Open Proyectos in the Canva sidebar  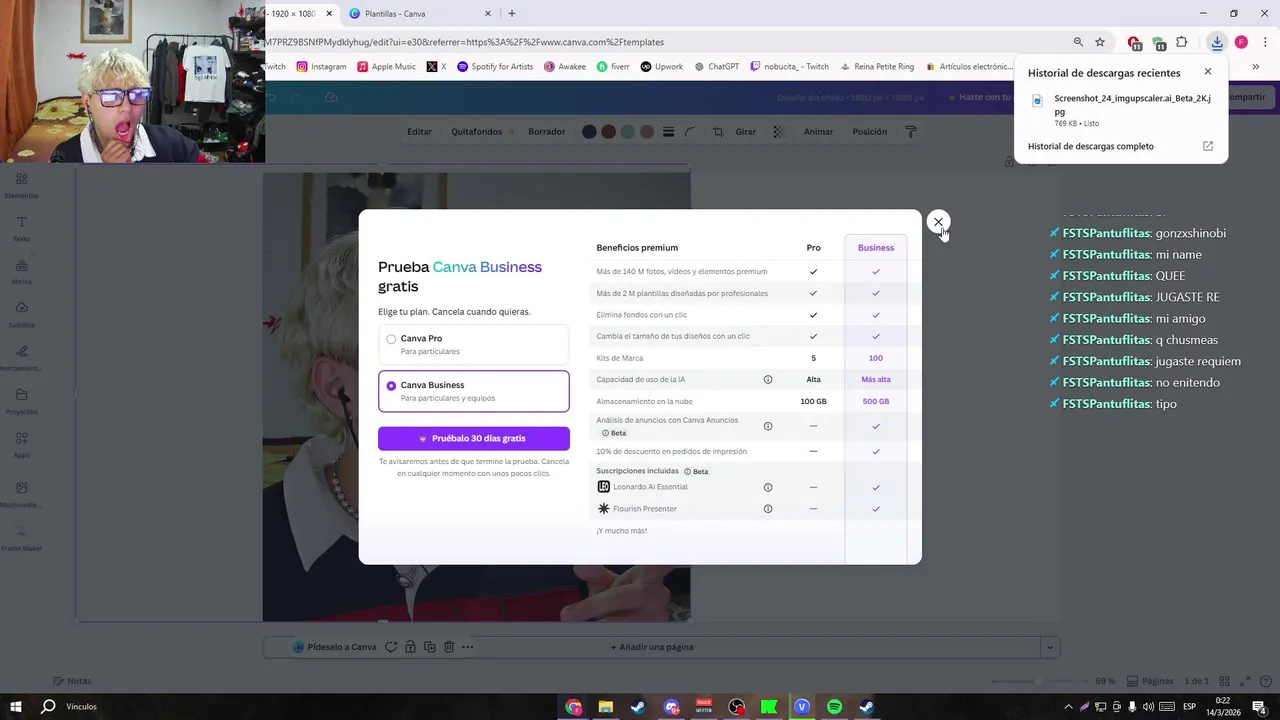pos(21,402)
